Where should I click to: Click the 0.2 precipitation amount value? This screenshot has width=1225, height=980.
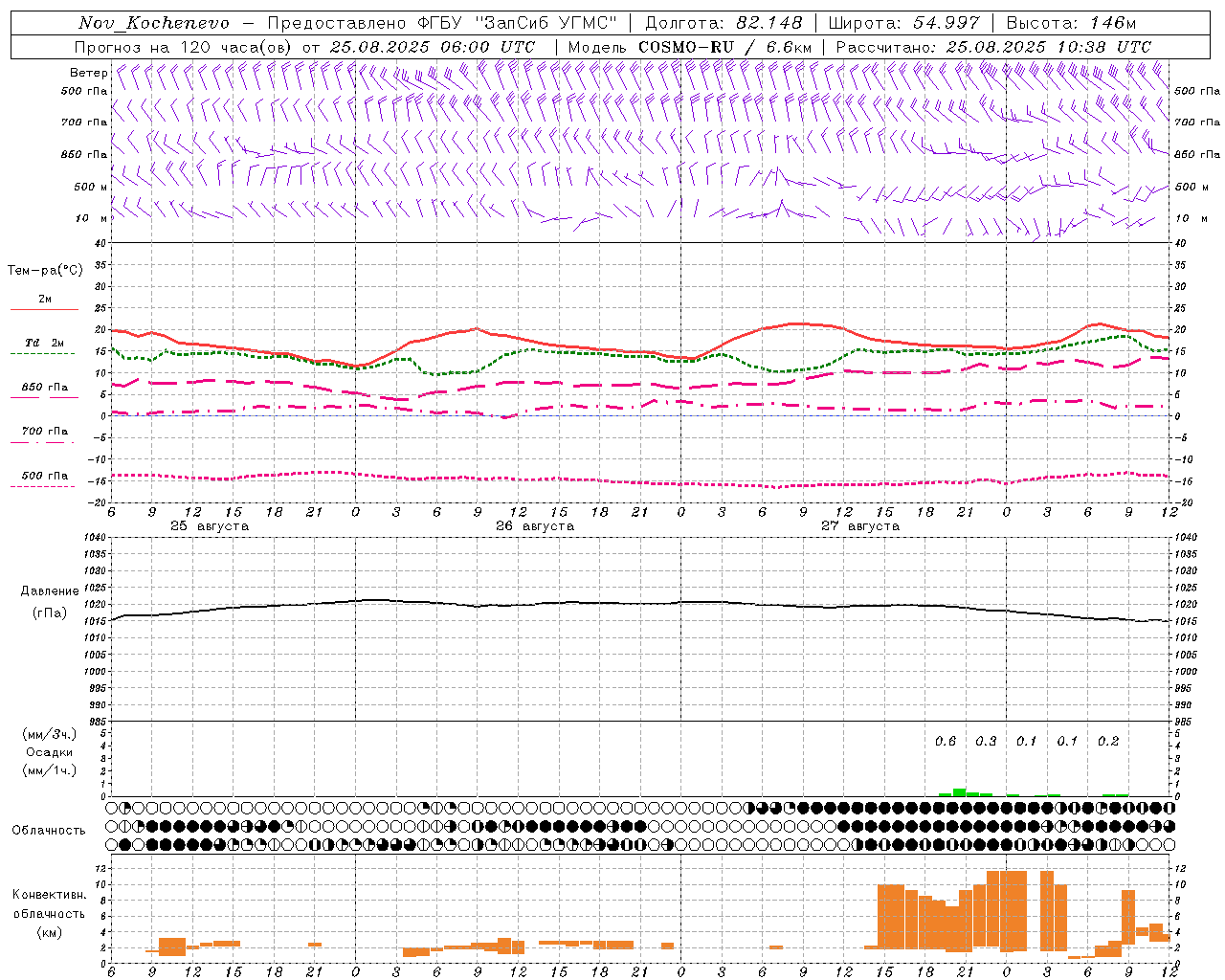click(1108, 741)
